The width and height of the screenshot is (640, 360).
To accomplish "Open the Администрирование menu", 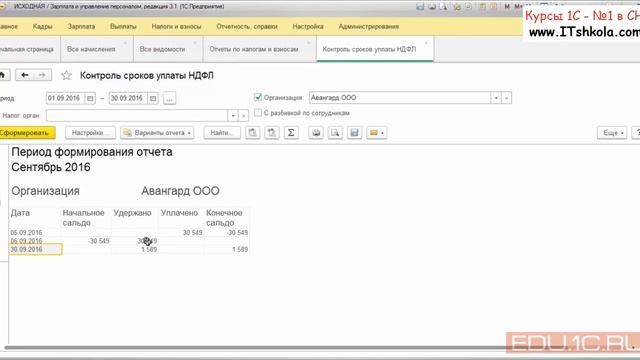I will point(369,27).
